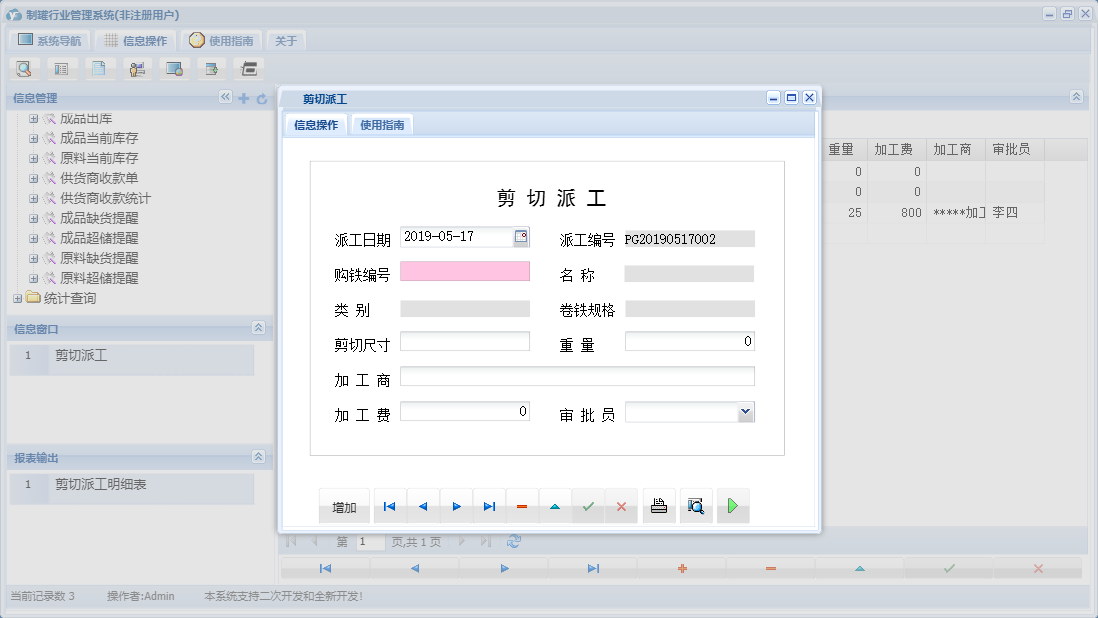This screenshot has height=618, width=1098.
Task: Cancel editing with the red X icon
Action: point(621,505)
